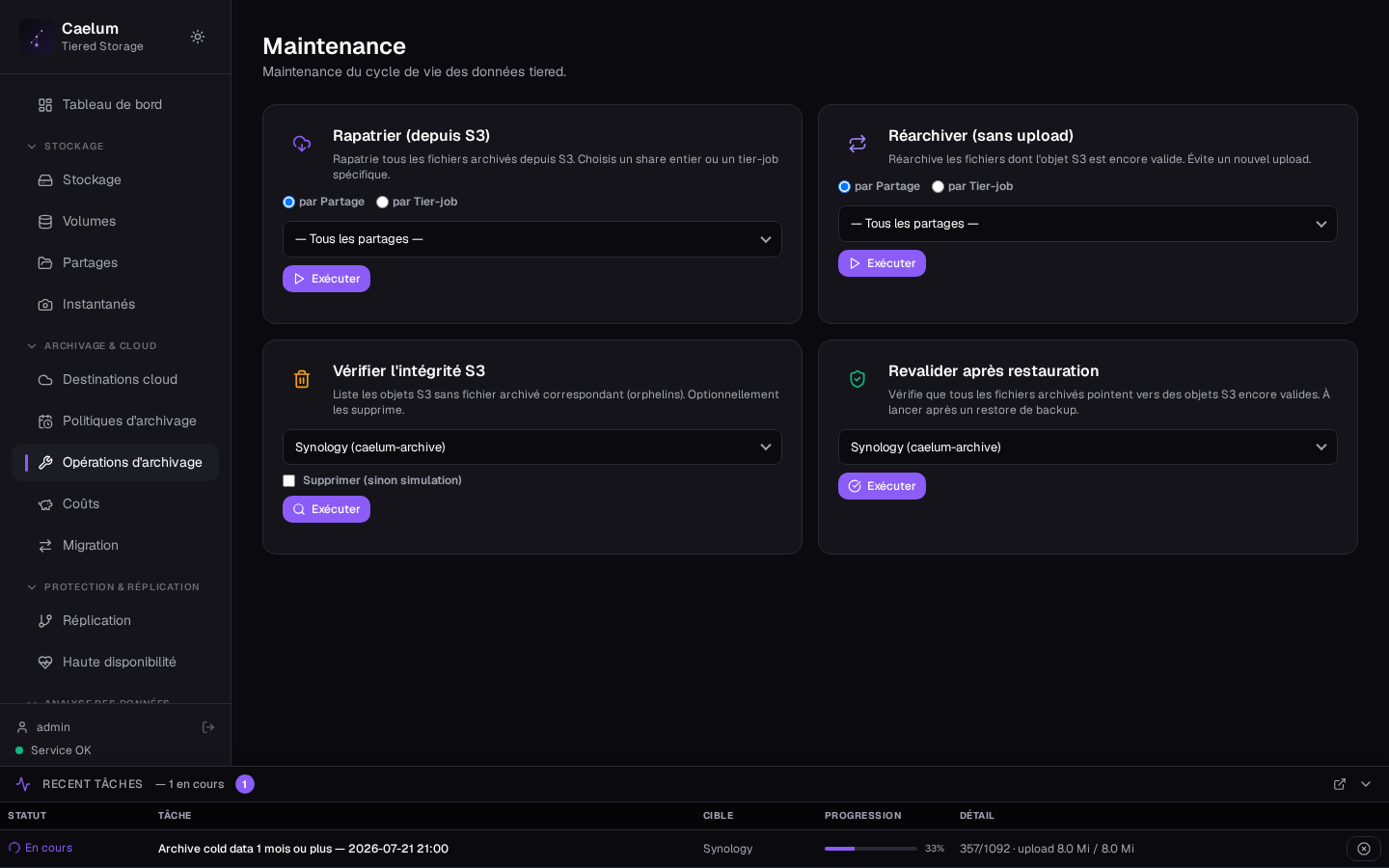Screen dimensions: 1389x868
Task: Click the Migration arrows icon
Action: [x=45, y=546]
